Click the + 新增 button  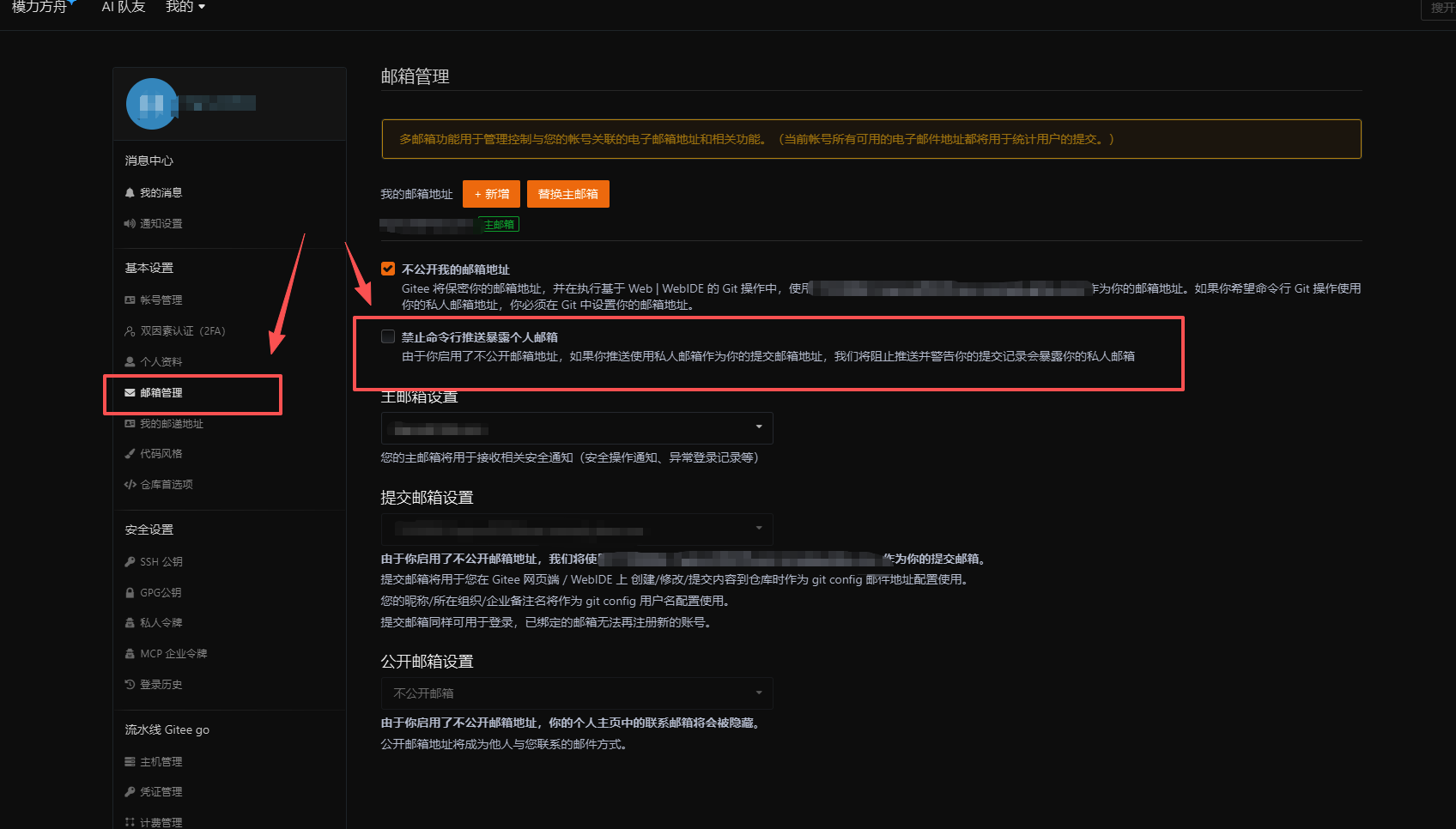pos(491,194)
